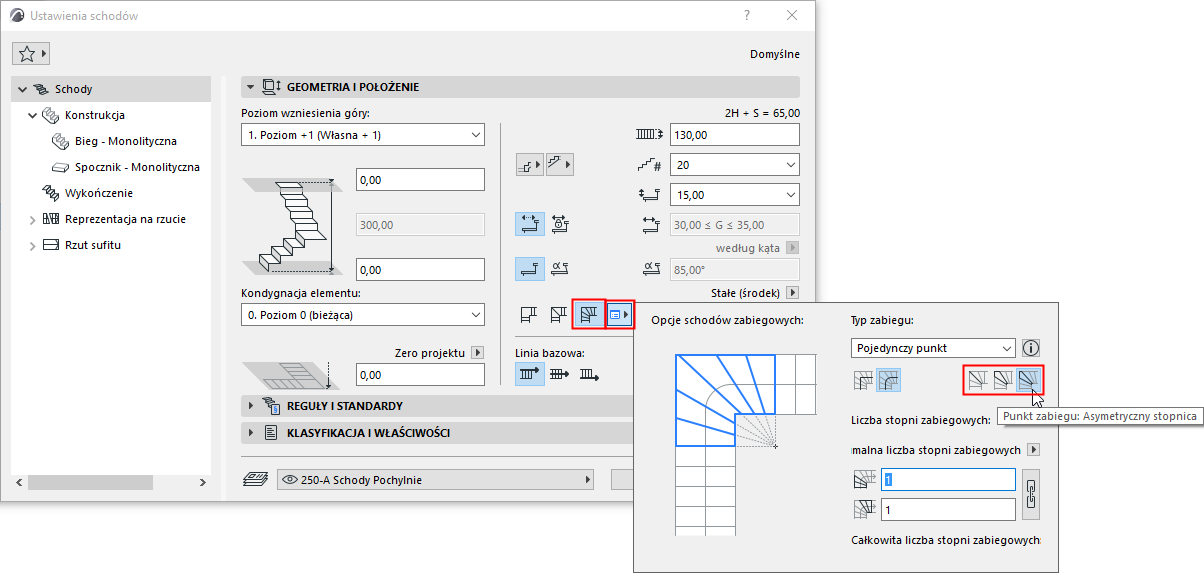Open the Poziom wzniesienia góry dropdown
The height and width of the screenshot is (573, 1204).
coord(363,135)
